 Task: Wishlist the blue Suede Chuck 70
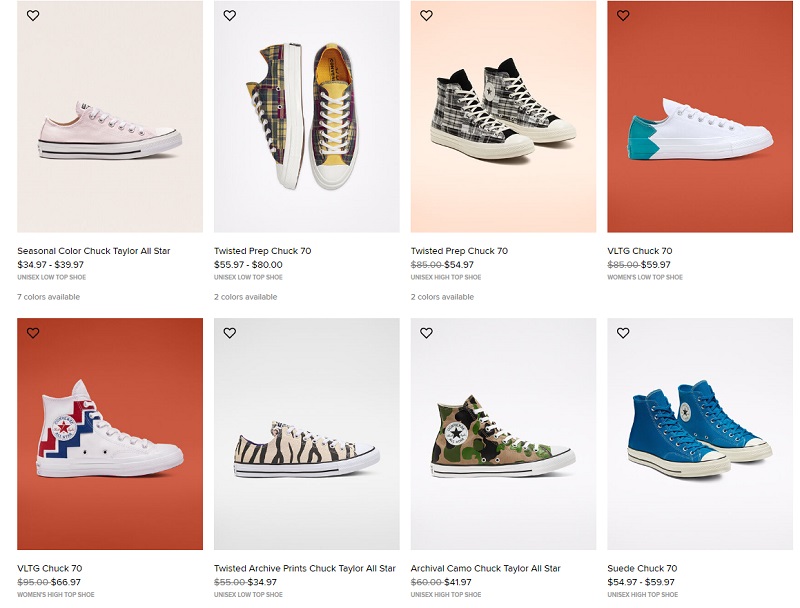[x=623, y=333]
